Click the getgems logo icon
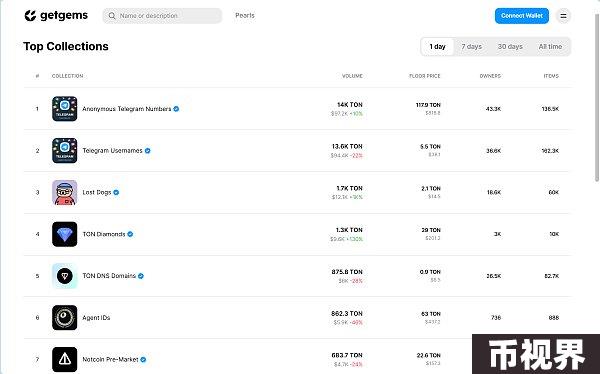 point(30,16)
